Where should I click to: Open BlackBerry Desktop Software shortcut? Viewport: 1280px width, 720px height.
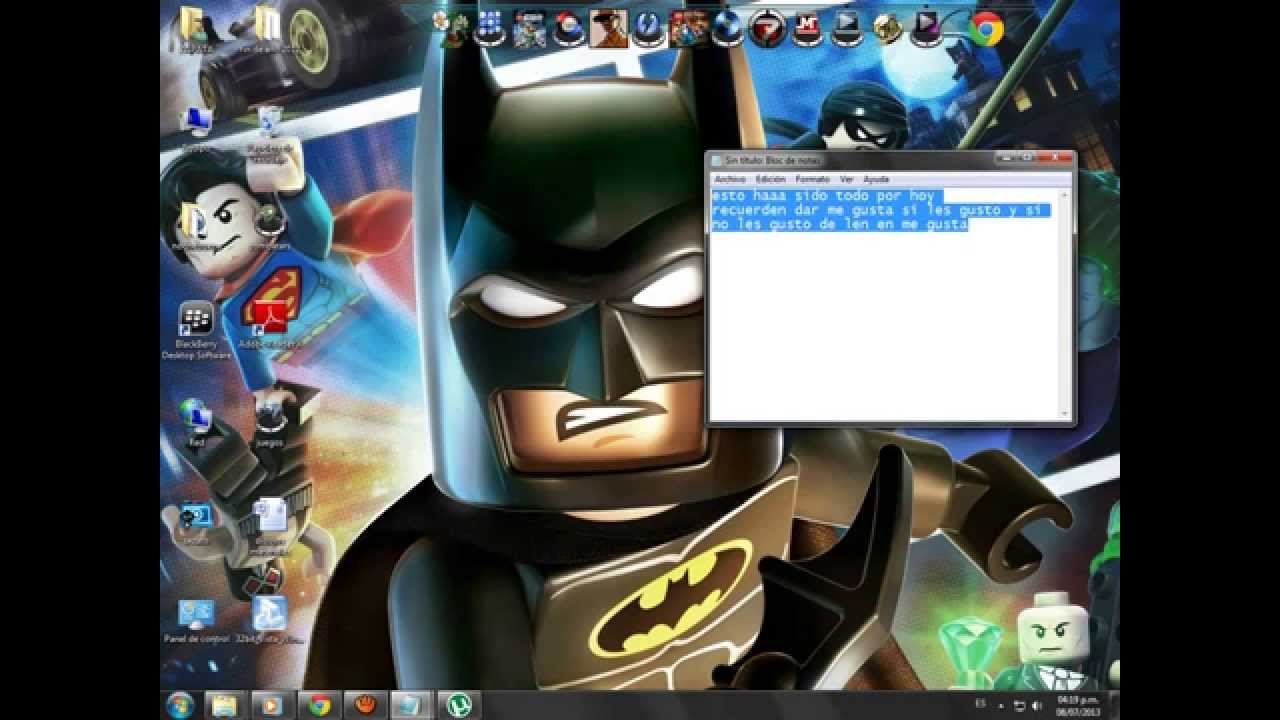196,331
